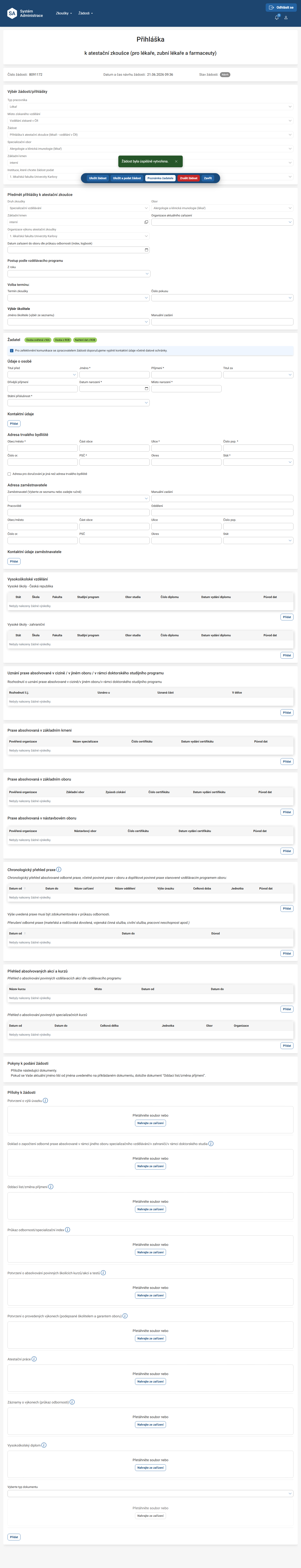Click the Manuální zadání field under Výběr školitele
The height and width of the screenshot is (1568, 301).
point(223,322)
